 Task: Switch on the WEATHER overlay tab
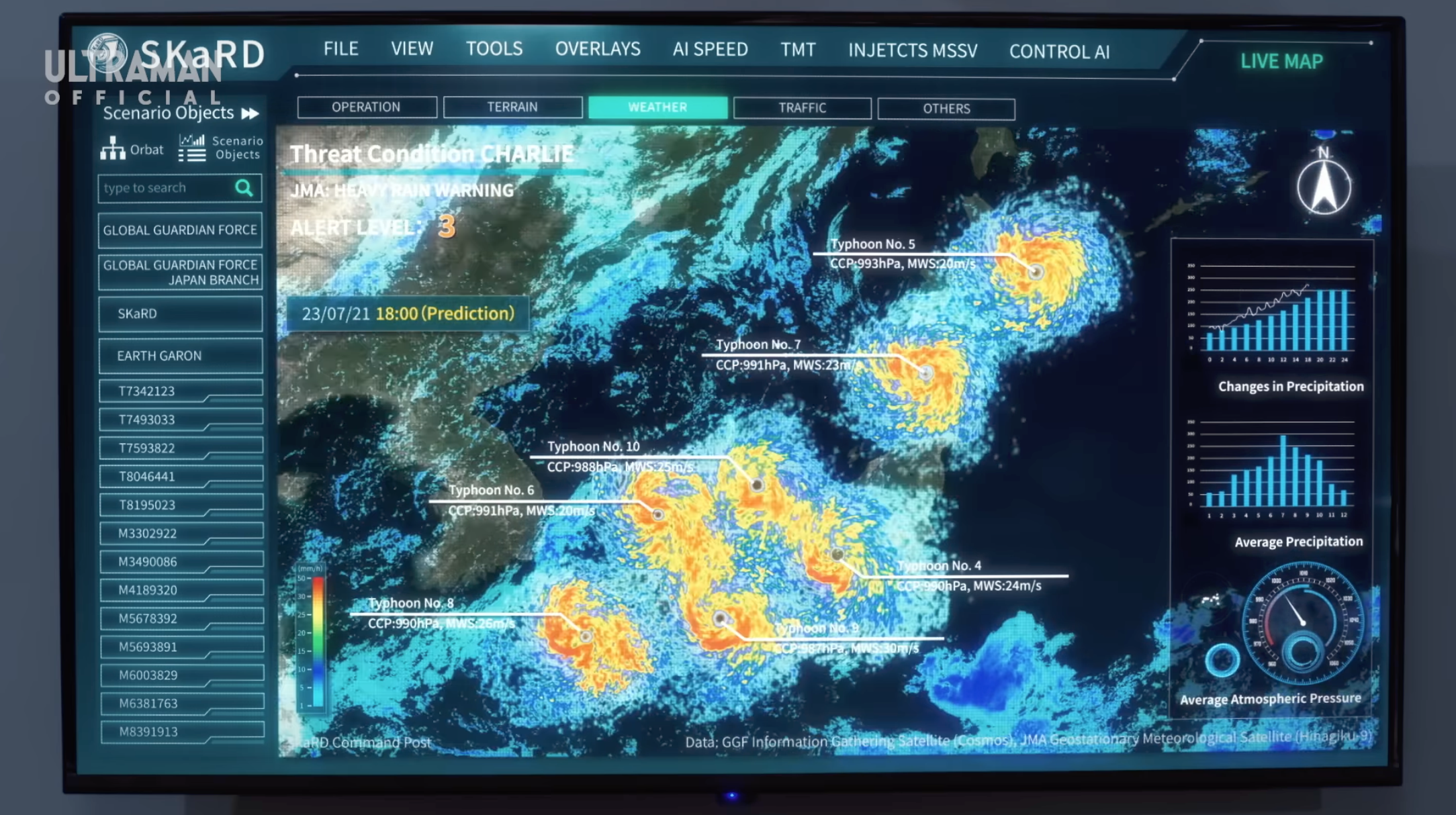657,107
